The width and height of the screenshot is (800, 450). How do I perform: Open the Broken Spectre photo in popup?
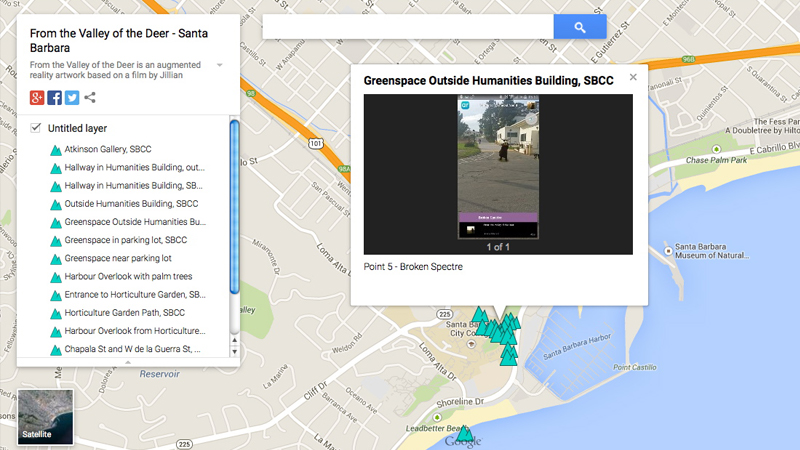(498, 168)
